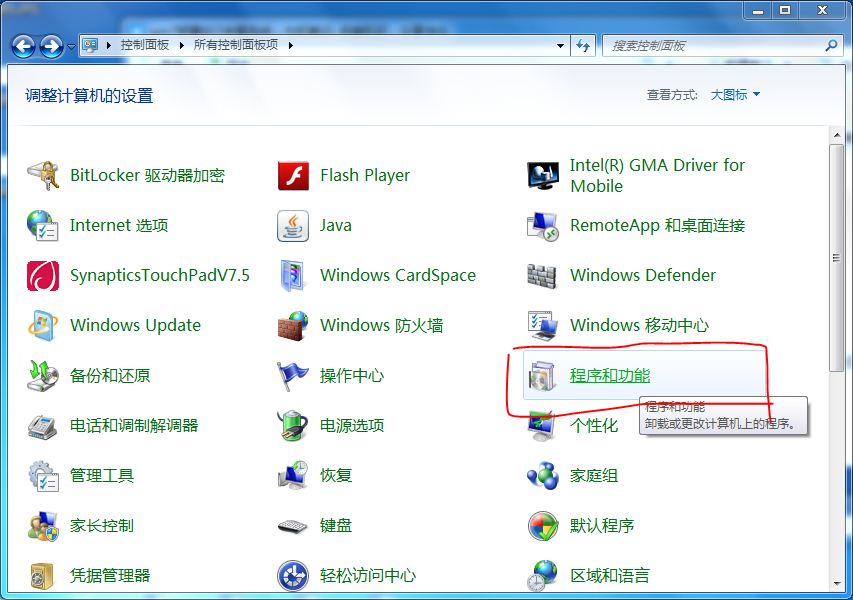Click the Windows 移动中心 icon

(x=543, y=325)
